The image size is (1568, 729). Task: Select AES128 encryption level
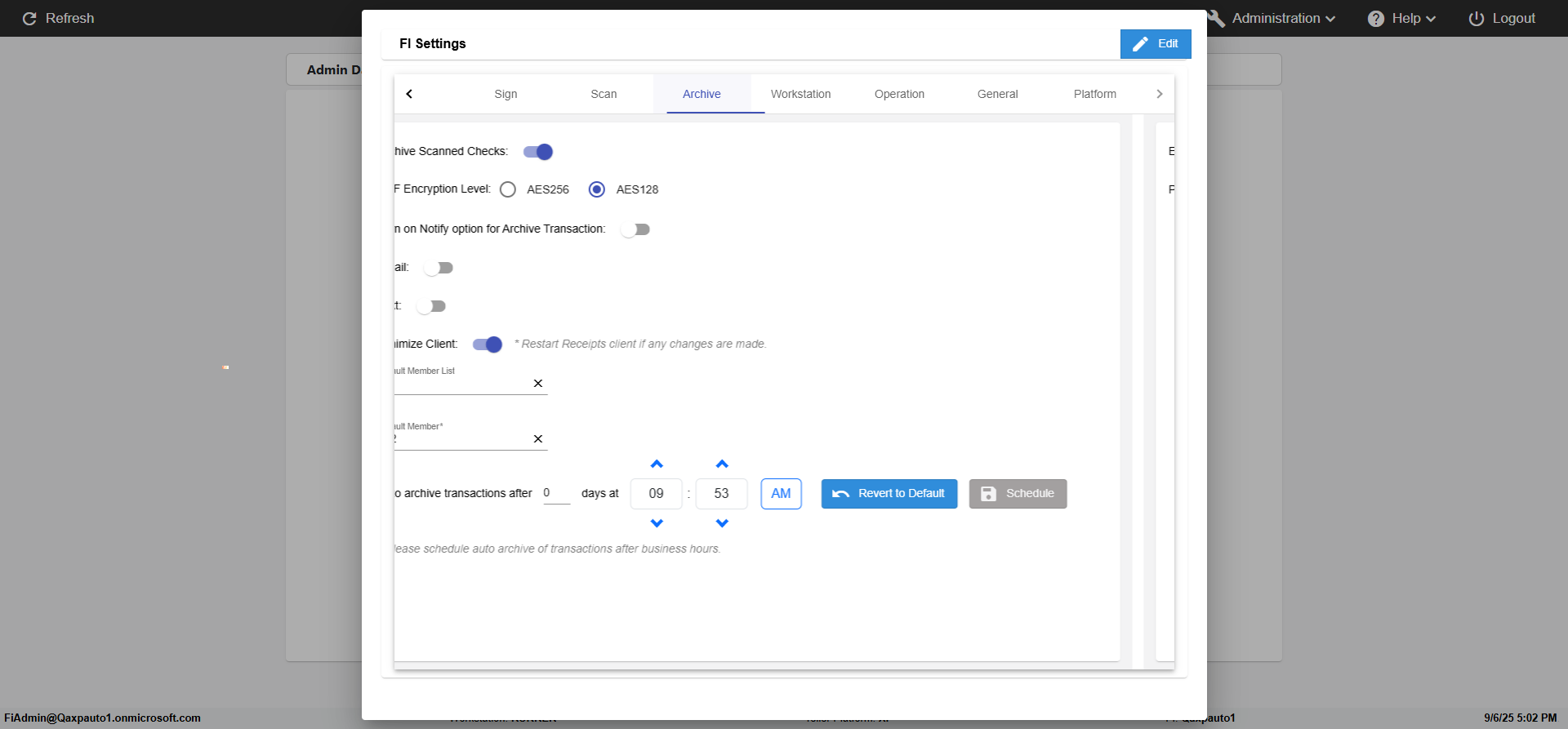click(x=597, y=189)
